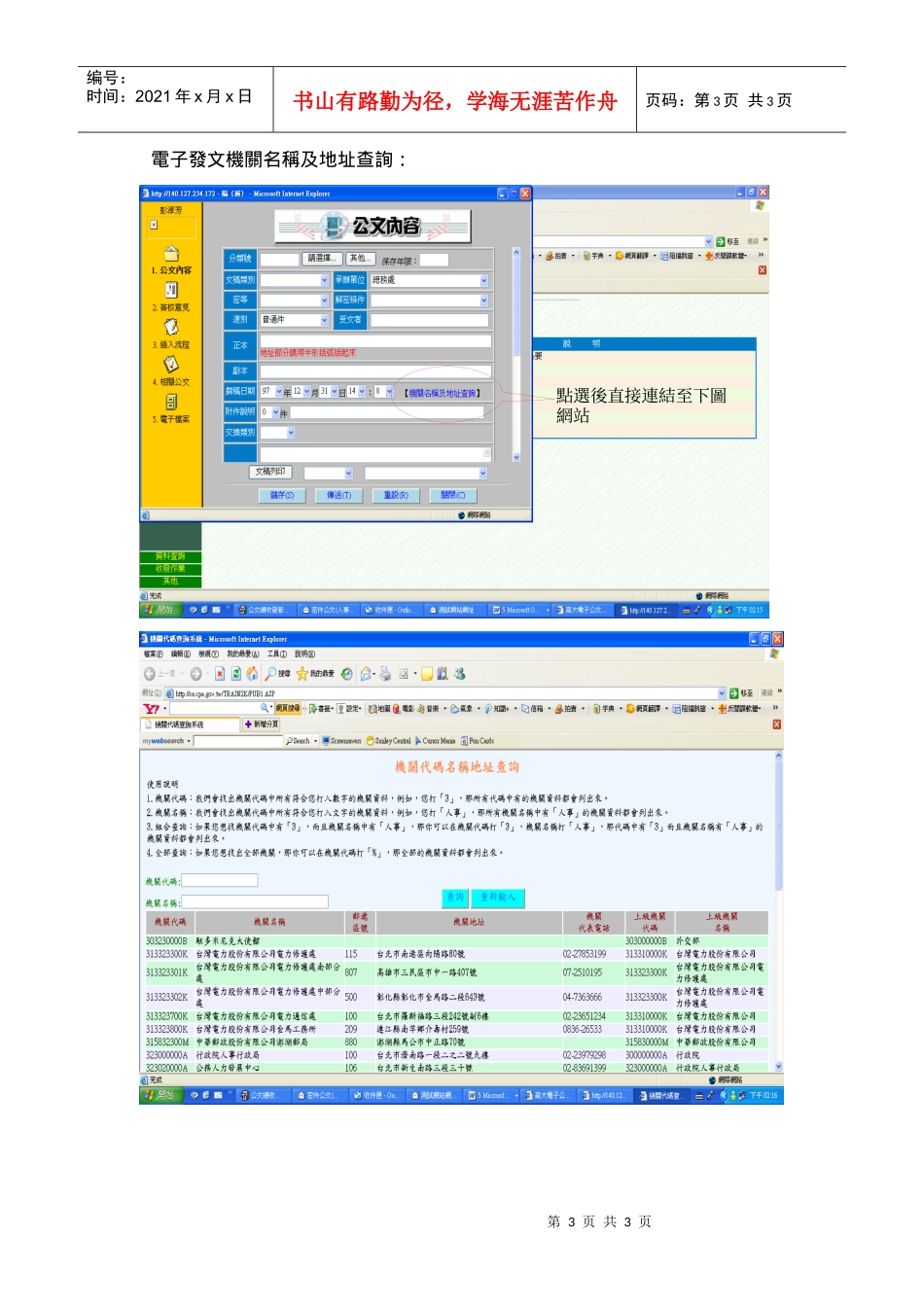This screenshot has height=1307, width=924.
Task: Click 開始 Start button in lower taskbar
Action: pos(160,1095)
